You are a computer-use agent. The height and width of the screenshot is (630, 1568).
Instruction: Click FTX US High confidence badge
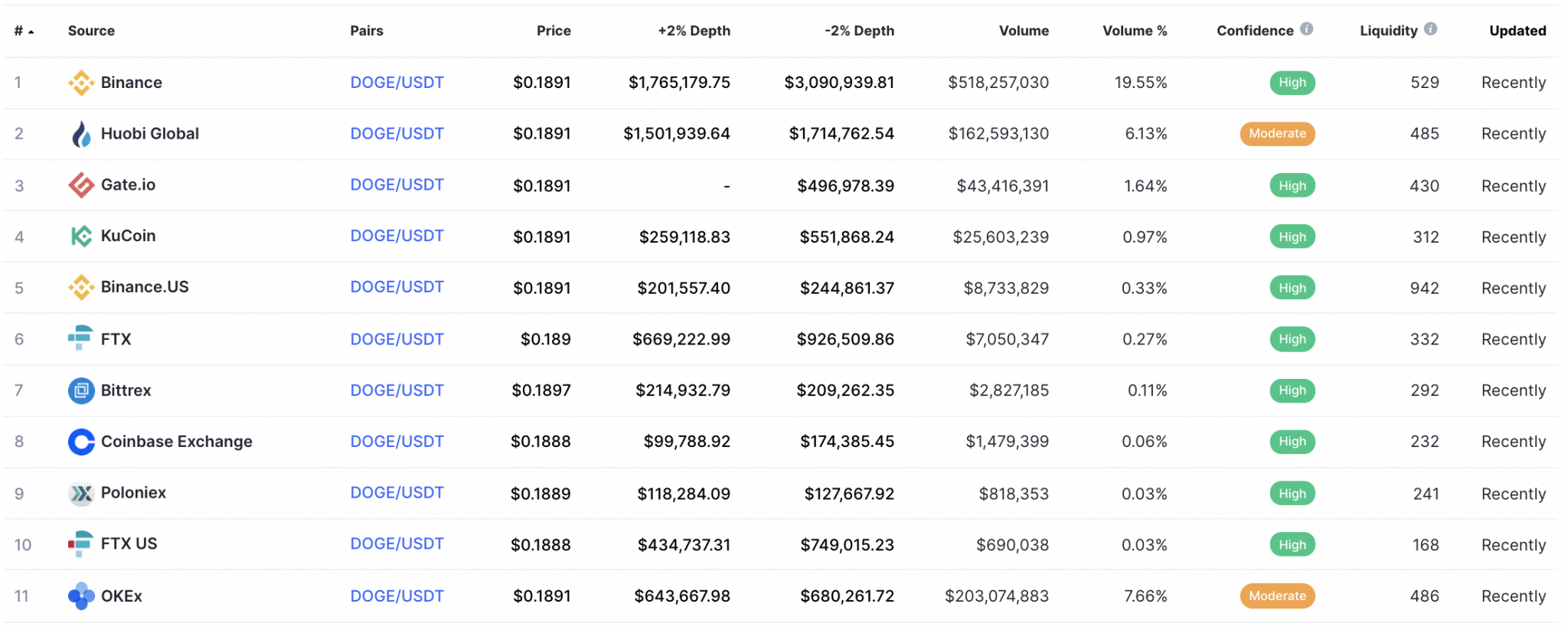tap(1292, 545)
